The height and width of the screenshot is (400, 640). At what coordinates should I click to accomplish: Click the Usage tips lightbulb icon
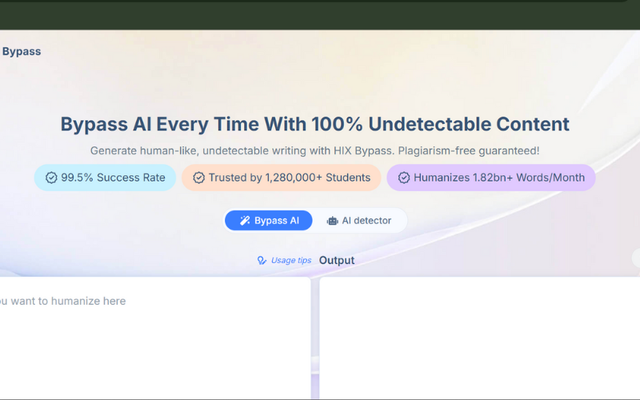[262, 260]
